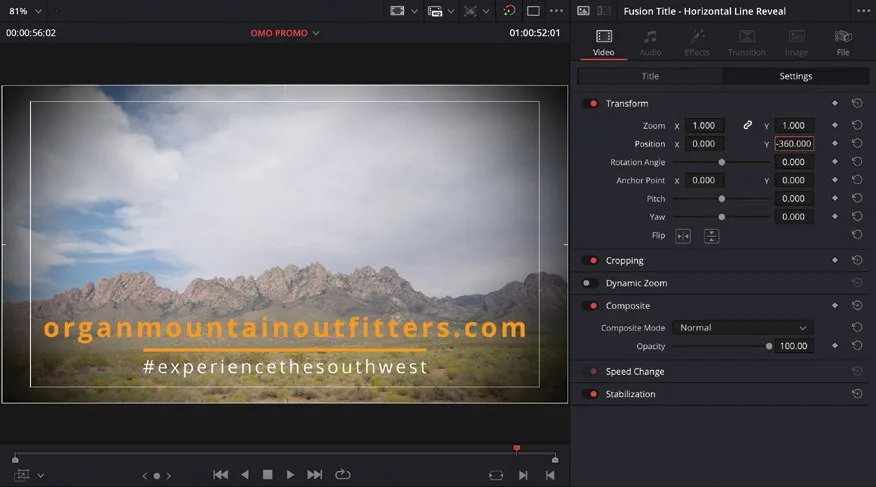Screen dimensions: 876x487
Task: Expand the Dynamic Zoom section header
Action: point(636,283)
